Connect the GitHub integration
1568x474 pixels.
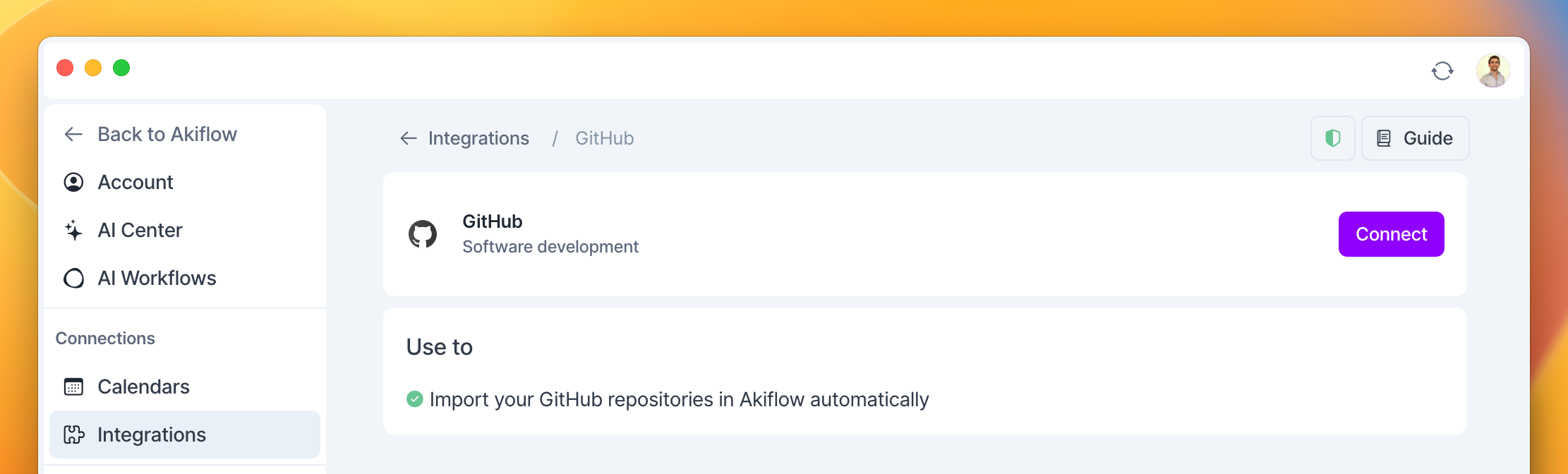1392,234
